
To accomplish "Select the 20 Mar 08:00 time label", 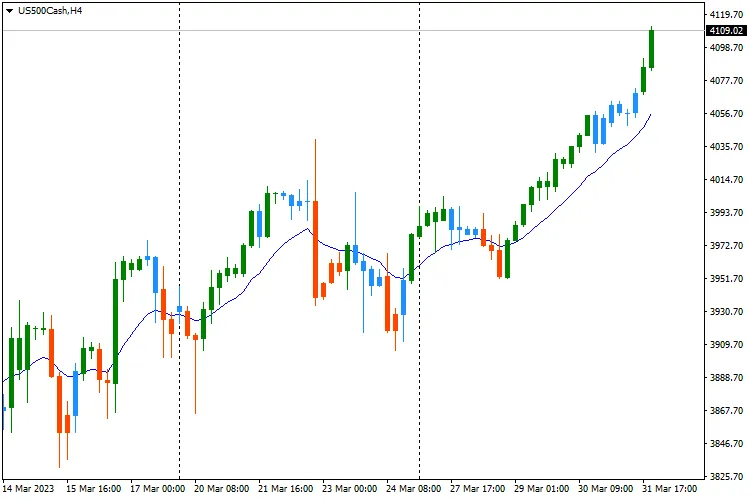I will (x=221, y=490).
